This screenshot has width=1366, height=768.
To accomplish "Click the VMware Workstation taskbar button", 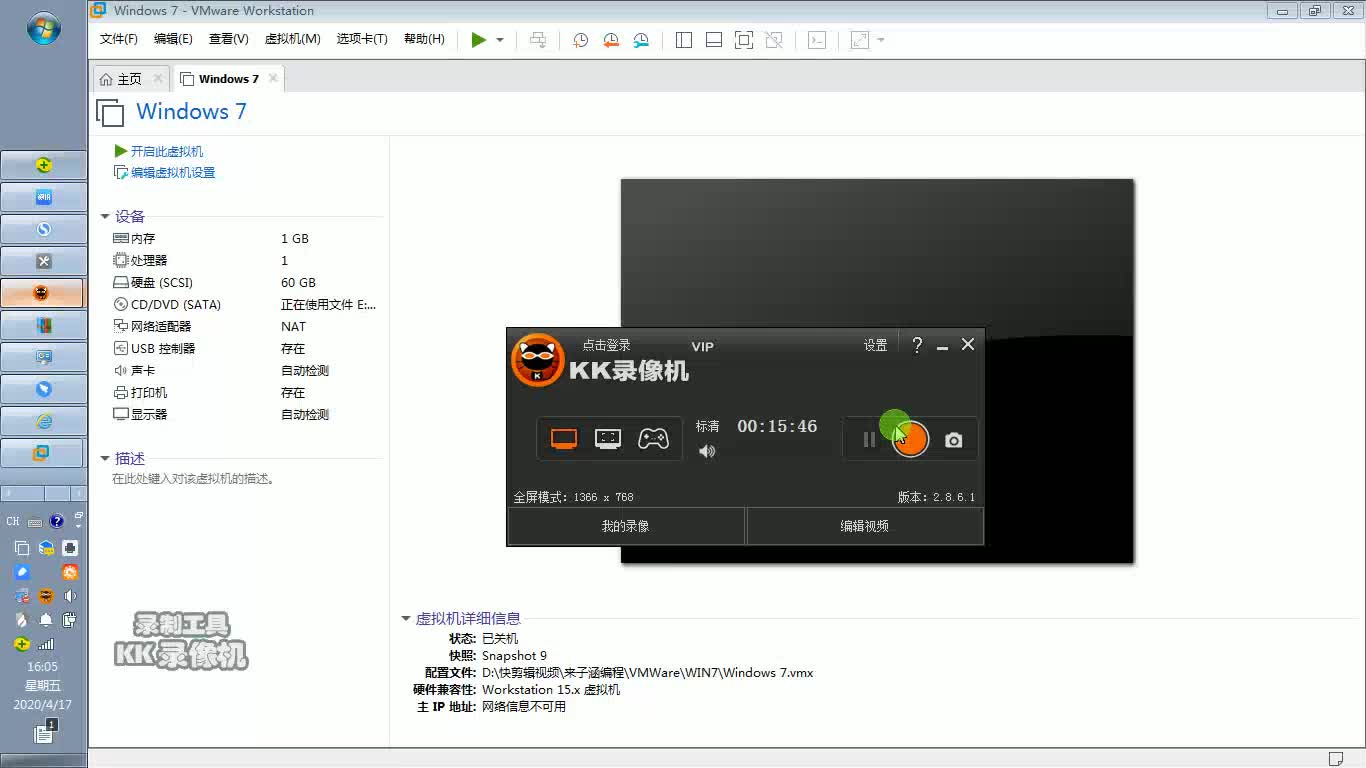I will pyautogui.click(x=43, y=453).
